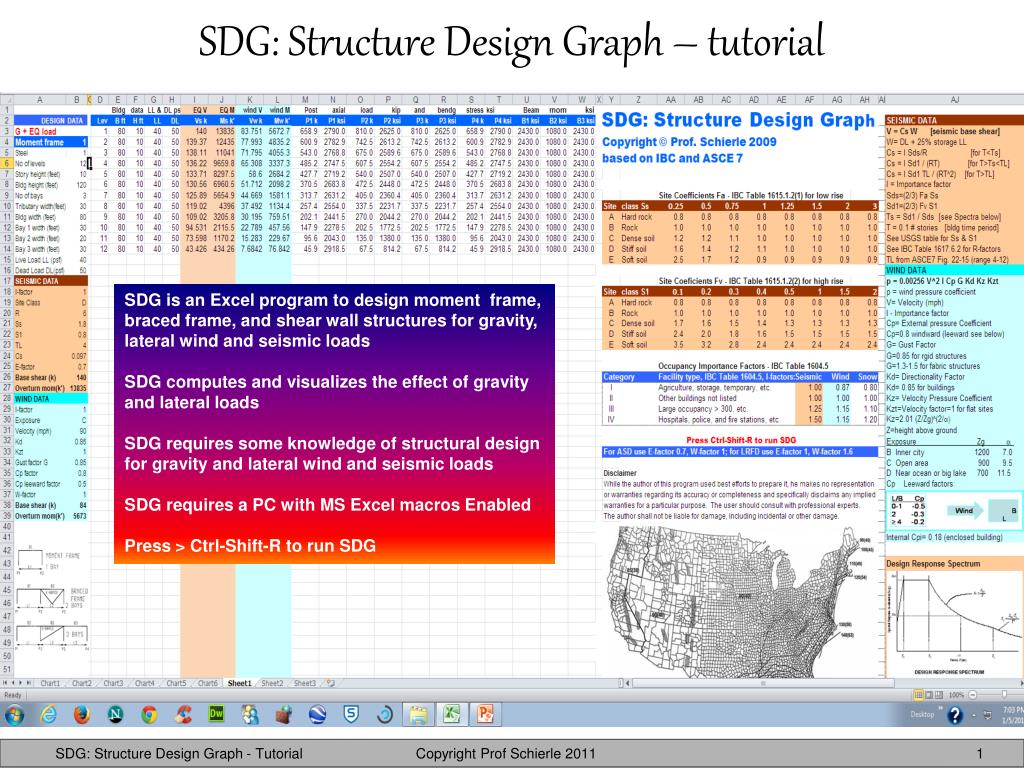
Task: Adjust the Excel zoom slider handle
Action: (x=1004, y=695)
